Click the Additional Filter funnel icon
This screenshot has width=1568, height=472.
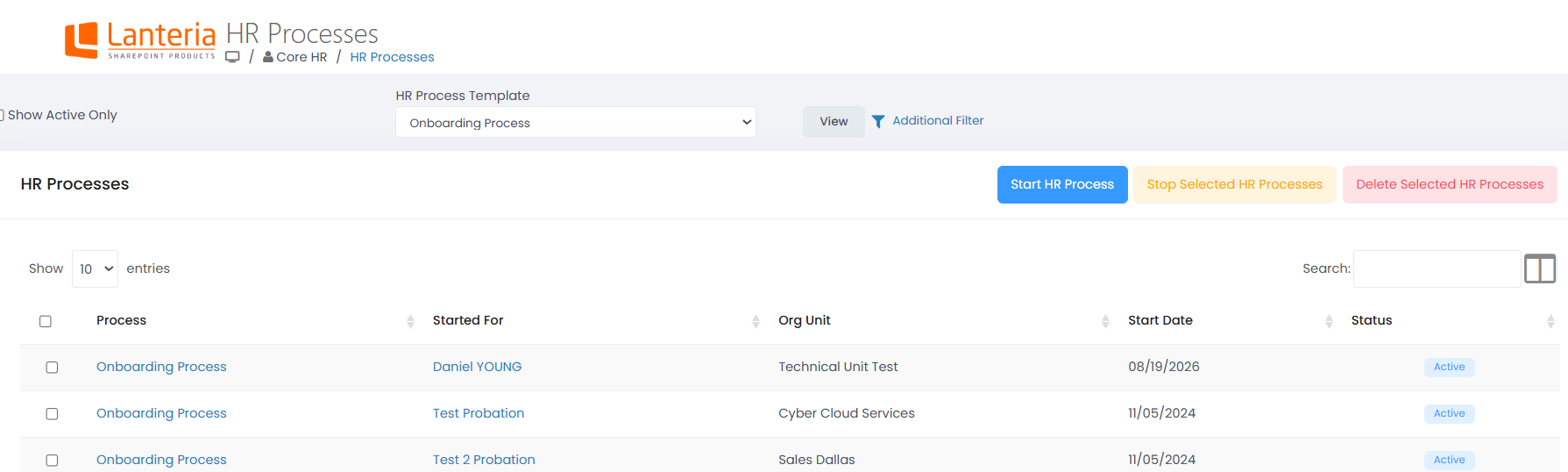(x=878, y=121)
